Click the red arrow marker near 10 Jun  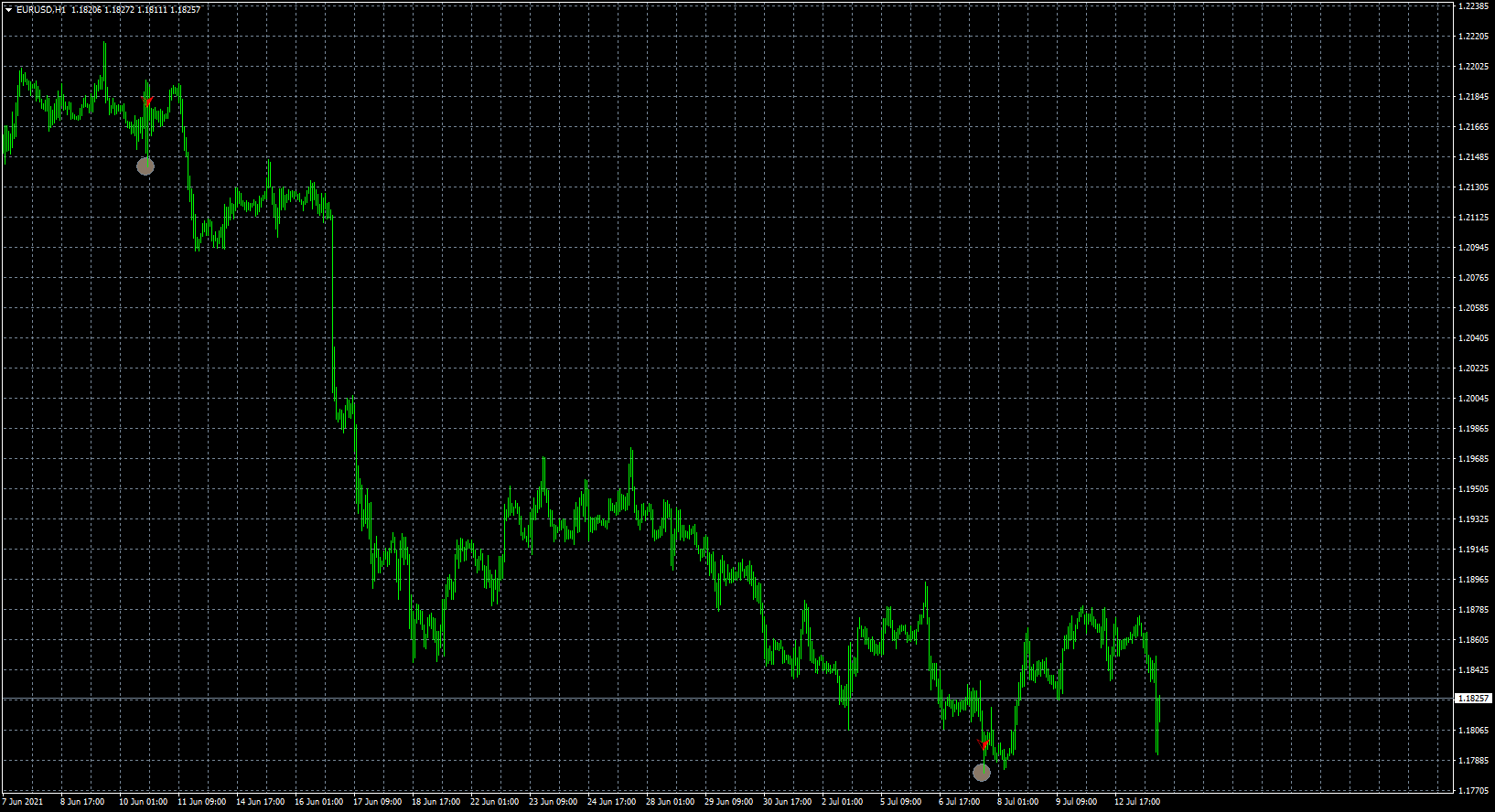coord(148,102)
